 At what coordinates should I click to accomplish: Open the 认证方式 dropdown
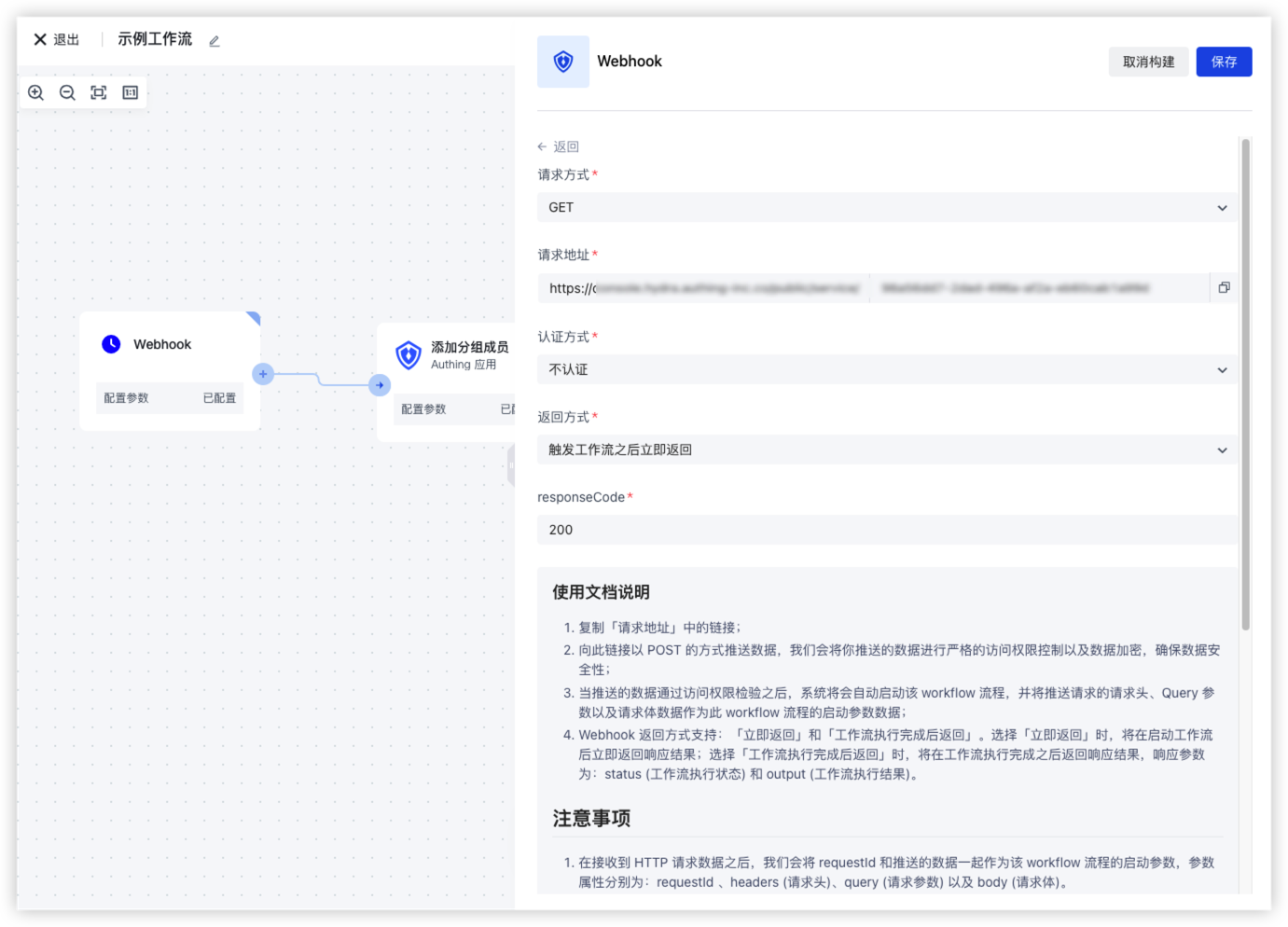(x=886, y=370)
